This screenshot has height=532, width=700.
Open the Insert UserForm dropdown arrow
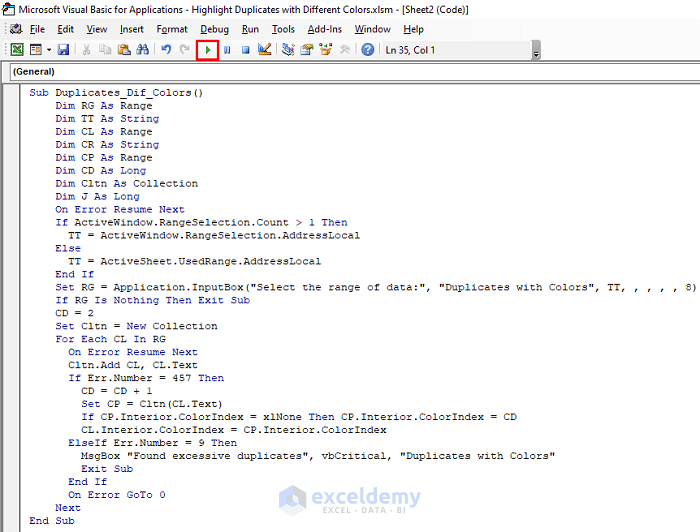tap(49, 50)
